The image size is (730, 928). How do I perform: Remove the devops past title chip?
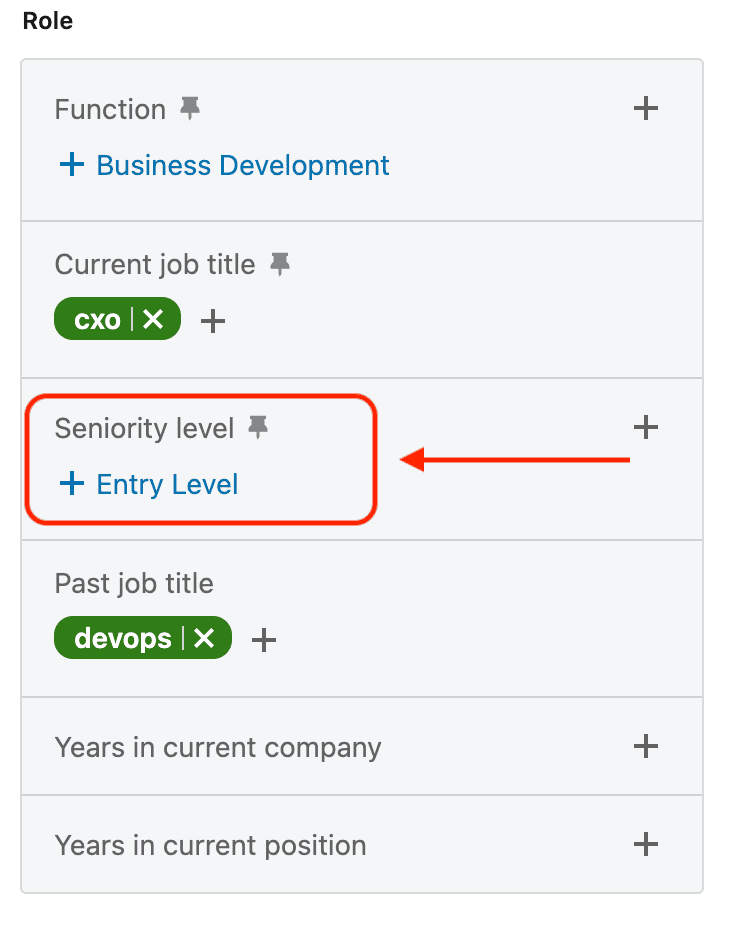point(204,638)
